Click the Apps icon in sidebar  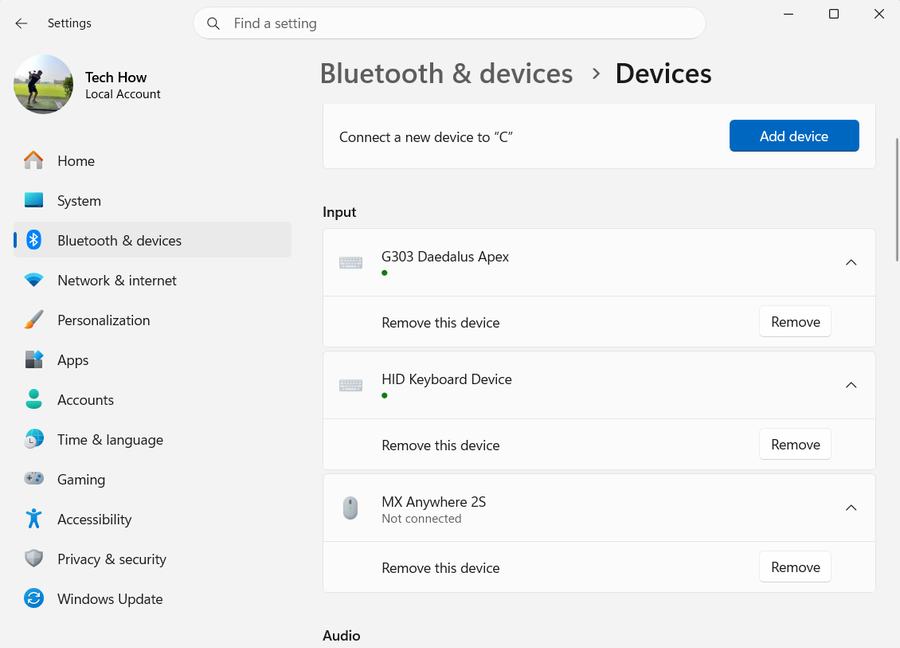coord(34,360)
